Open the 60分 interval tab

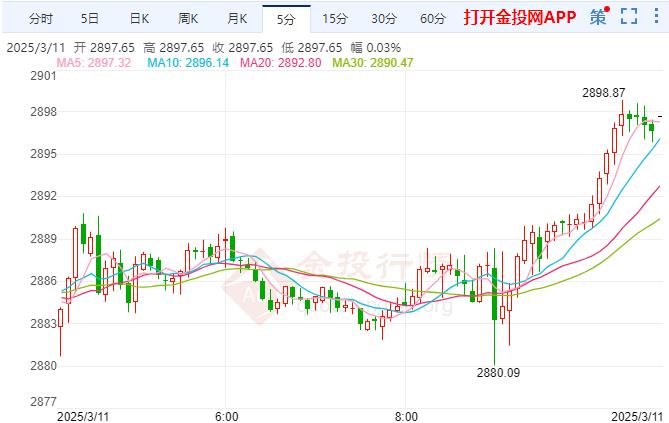433,19
